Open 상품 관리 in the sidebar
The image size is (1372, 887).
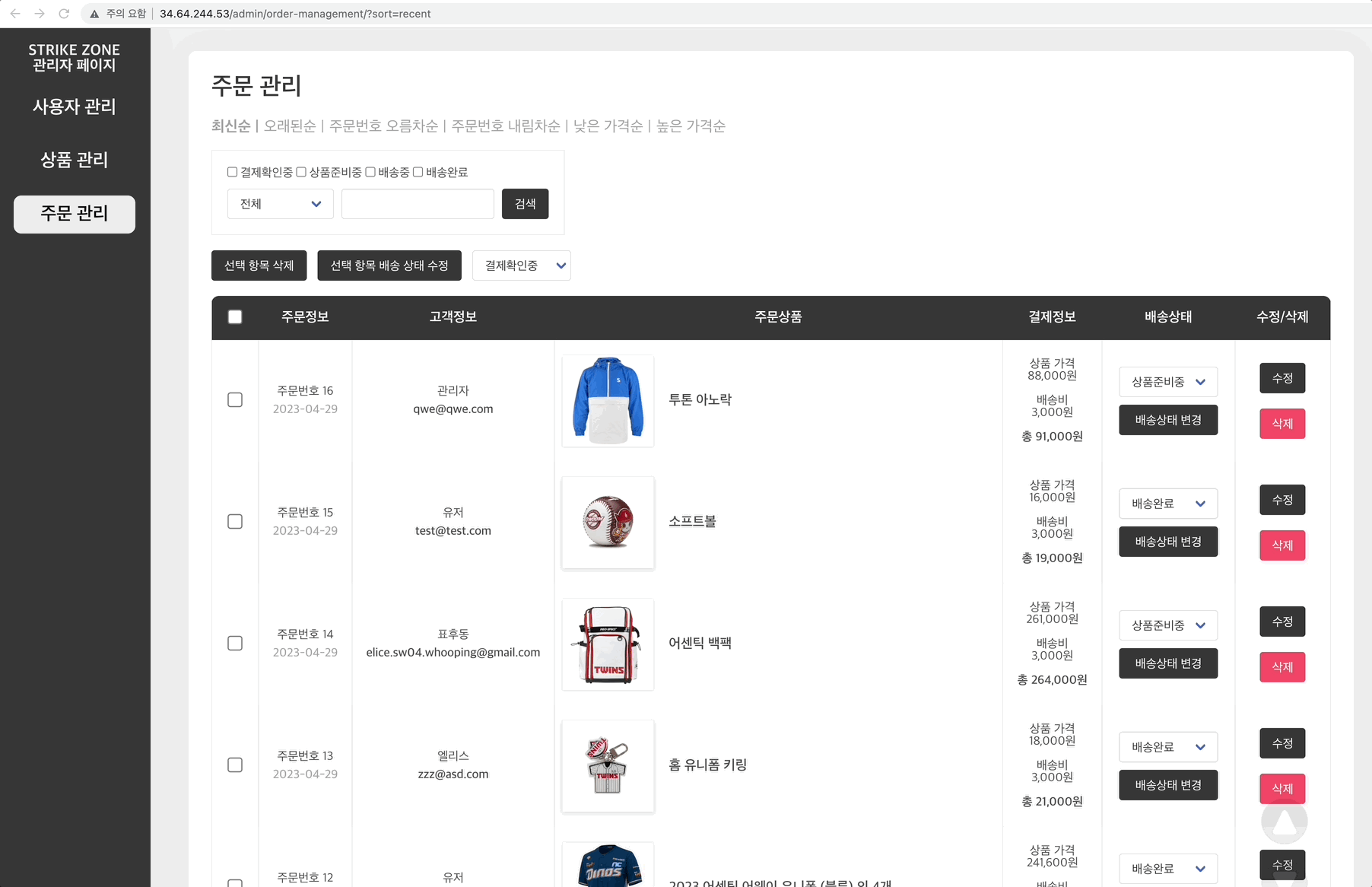pos(75,160)
